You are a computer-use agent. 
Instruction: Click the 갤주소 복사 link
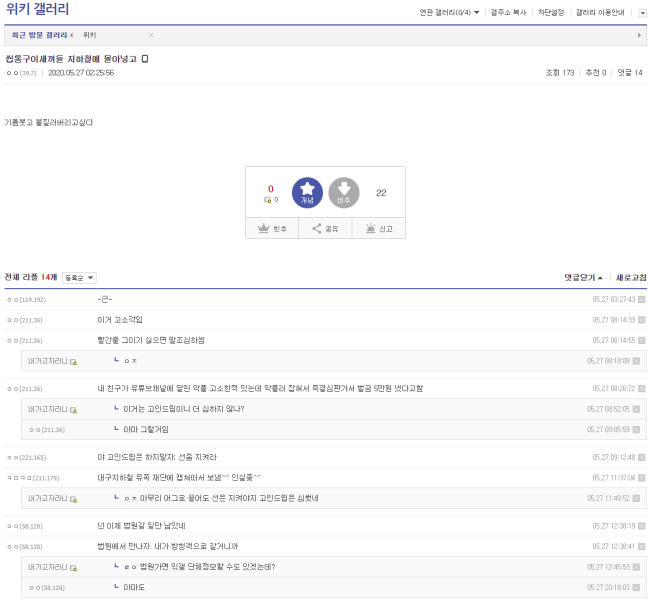[x=508, y=12]
